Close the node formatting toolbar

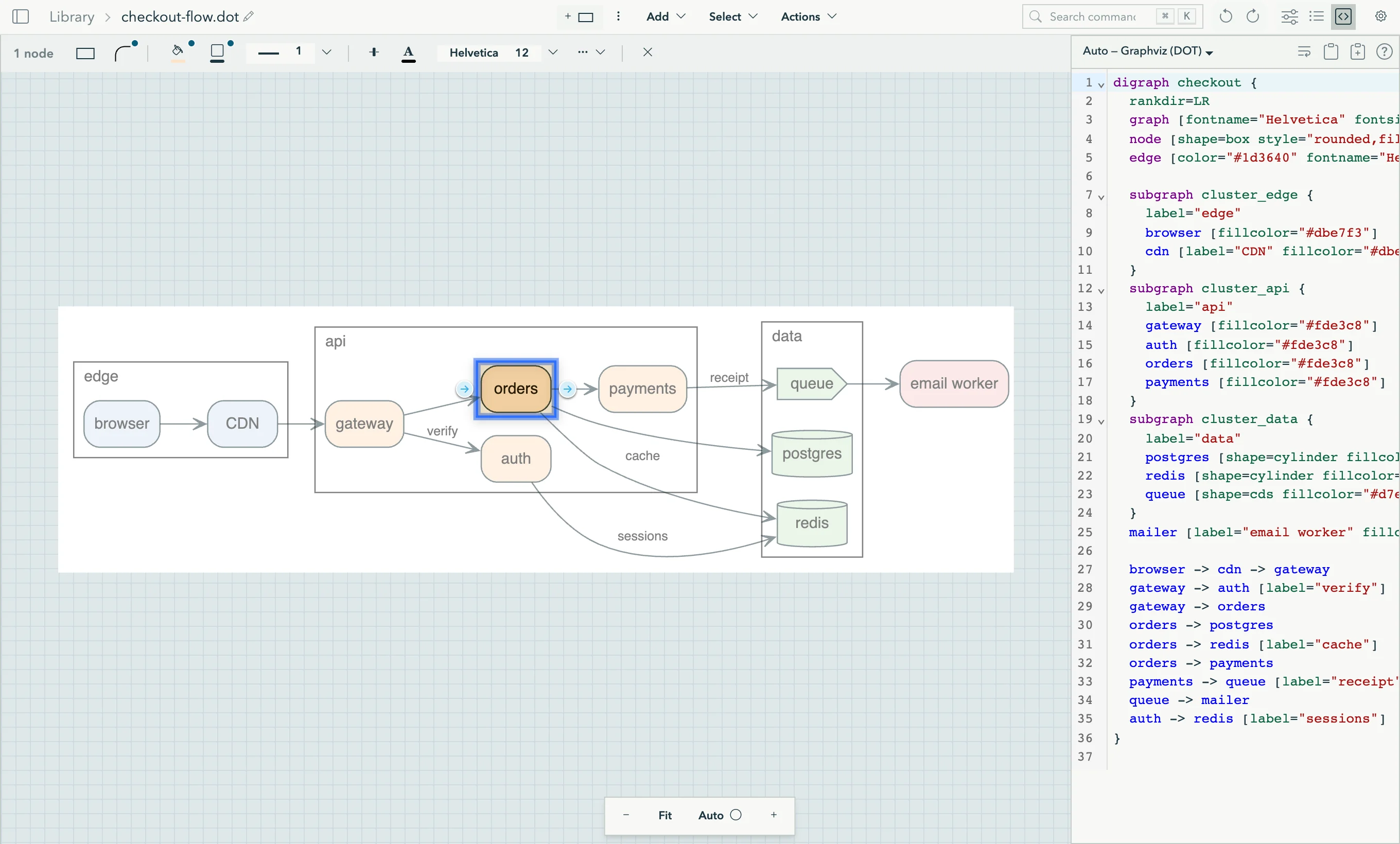point(647,52)
